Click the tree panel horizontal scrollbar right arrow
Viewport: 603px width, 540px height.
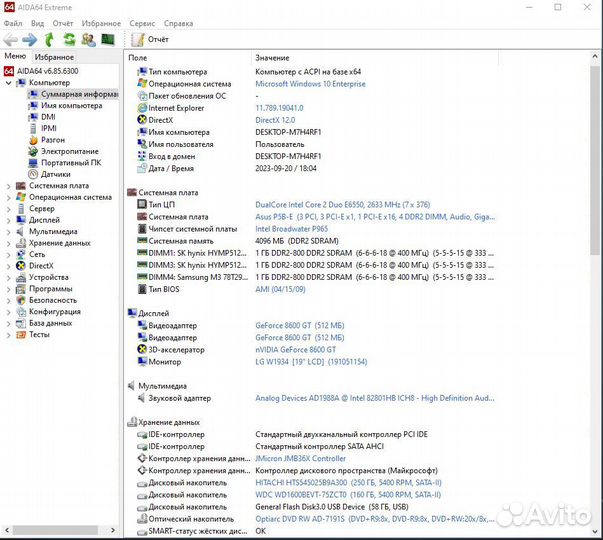(113, 530)
